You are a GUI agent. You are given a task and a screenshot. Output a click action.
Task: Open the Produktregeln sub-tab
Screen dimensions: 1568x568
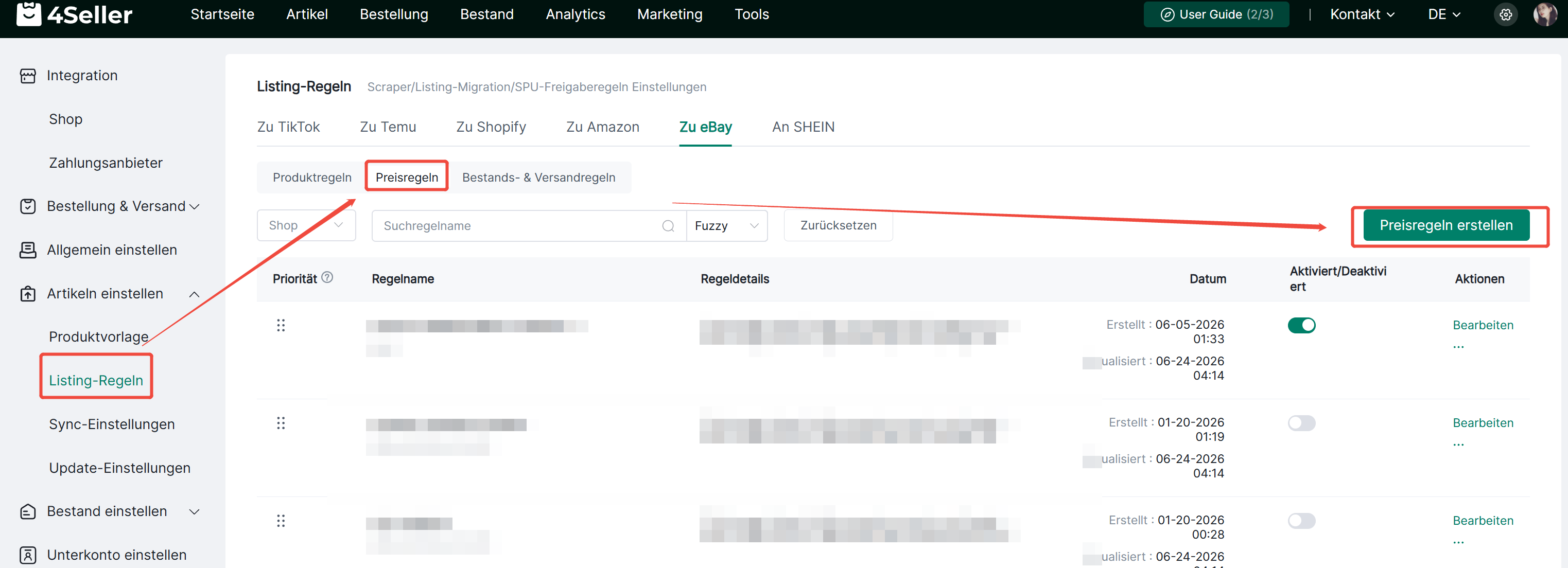tap(312, 177)
